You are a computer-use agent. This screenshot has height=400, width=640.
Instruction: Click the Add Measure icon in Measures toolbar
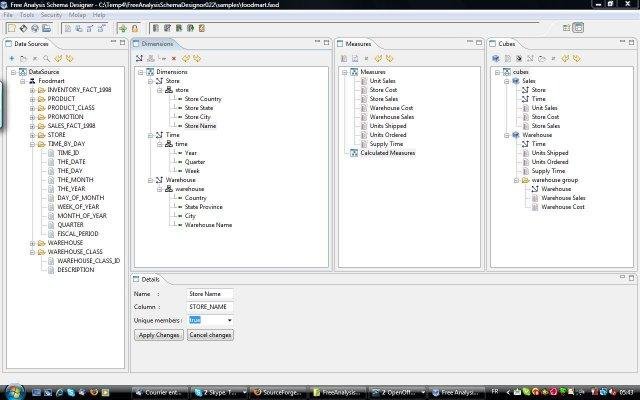[344, 59]
